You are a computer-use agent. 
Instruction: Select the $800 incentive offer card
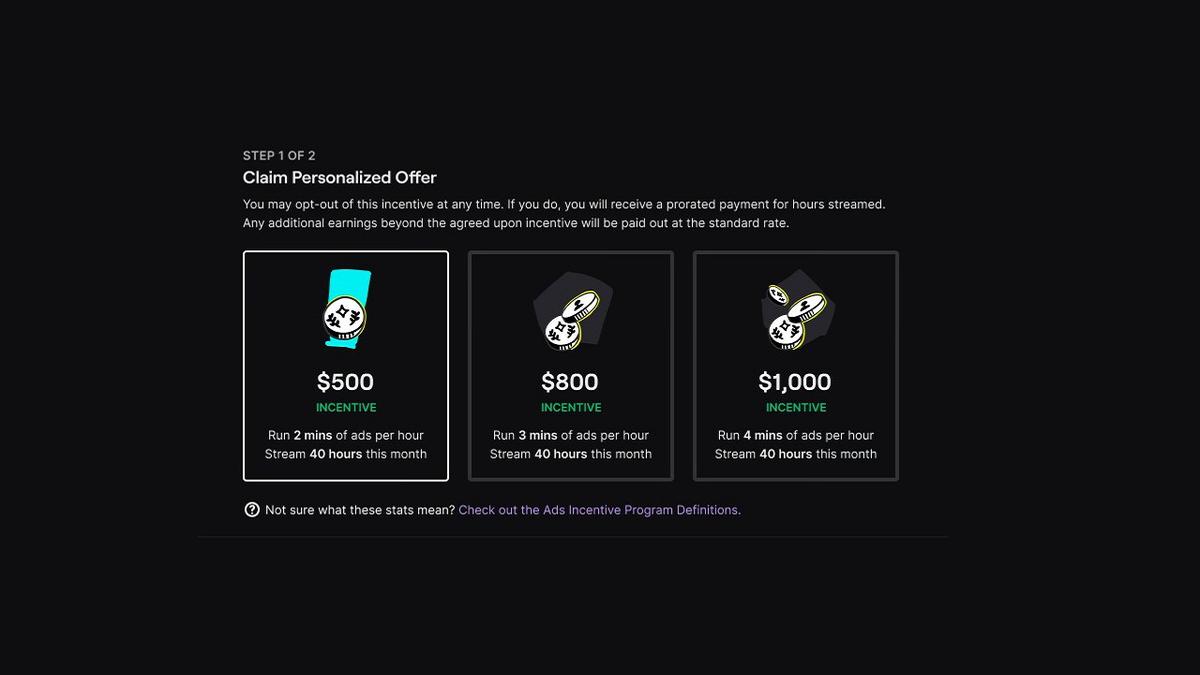(x=571, y=366)
